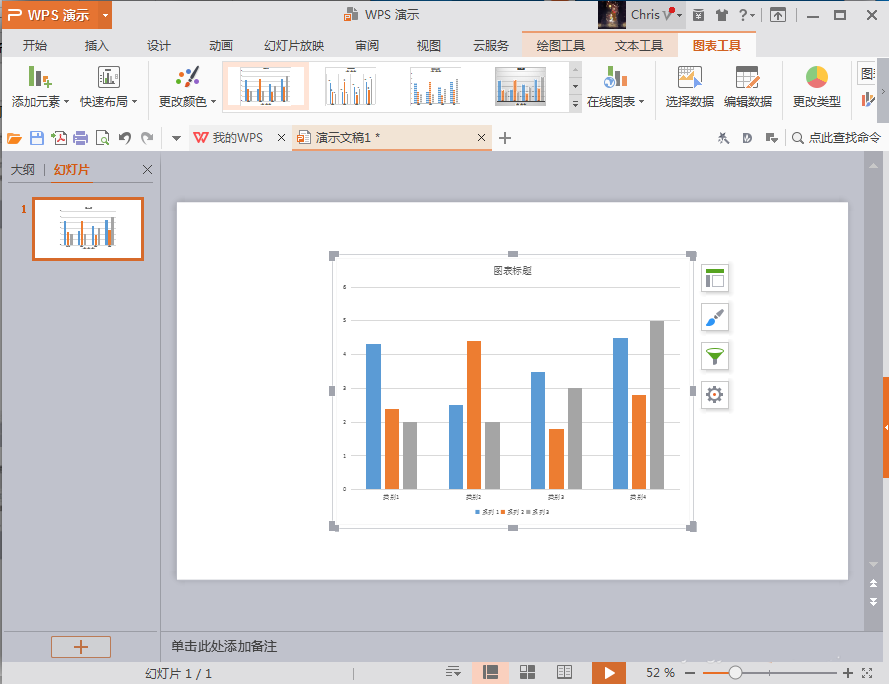Toggle slide sorter grid view
Viewport: 889px width, 684px height.
pos(527,673)
